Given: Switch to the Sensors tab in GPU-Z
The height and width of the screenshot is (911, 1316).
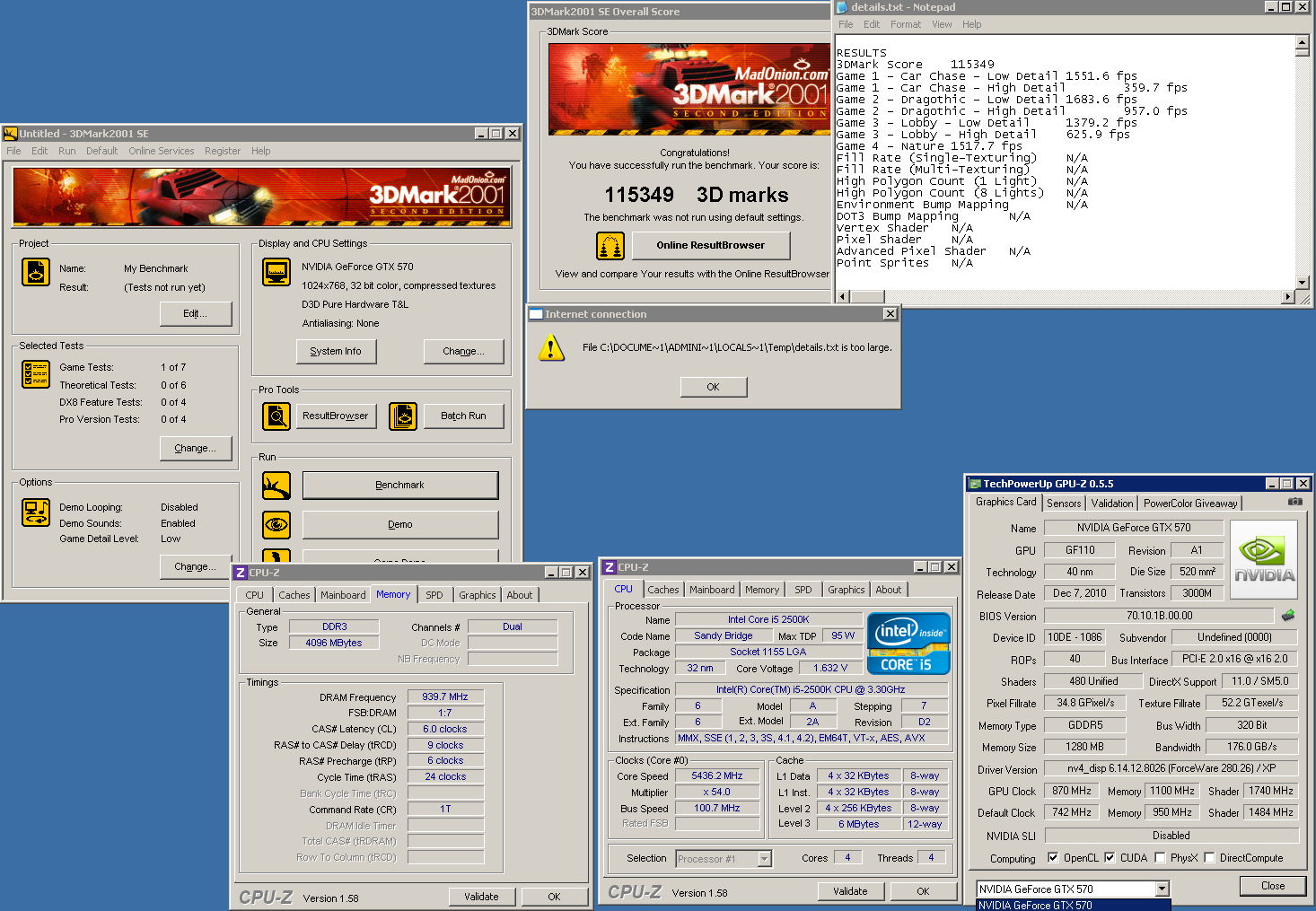Looking at the screenshot, I should click(x=1064, y=504).
